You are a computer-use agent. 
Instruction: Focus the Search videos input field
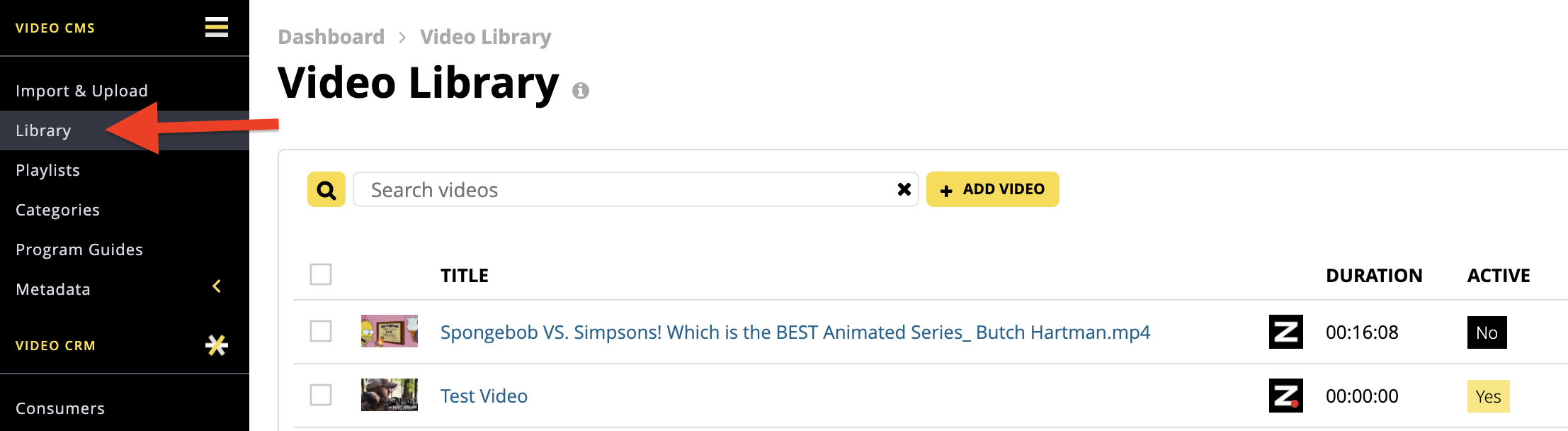click(623, 189)
